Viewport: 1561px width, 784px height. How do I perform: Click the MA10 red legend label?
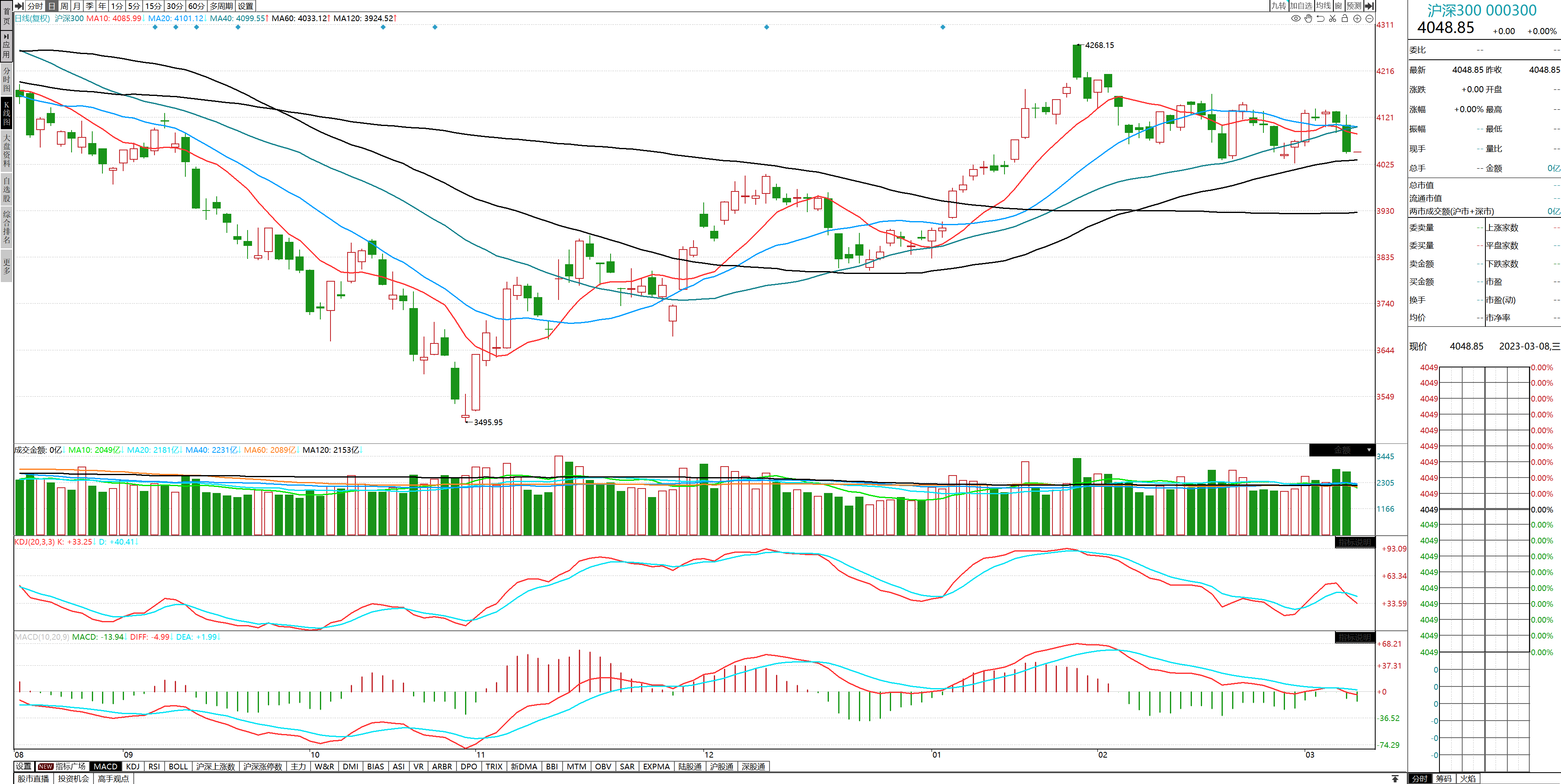coord(113,18)
